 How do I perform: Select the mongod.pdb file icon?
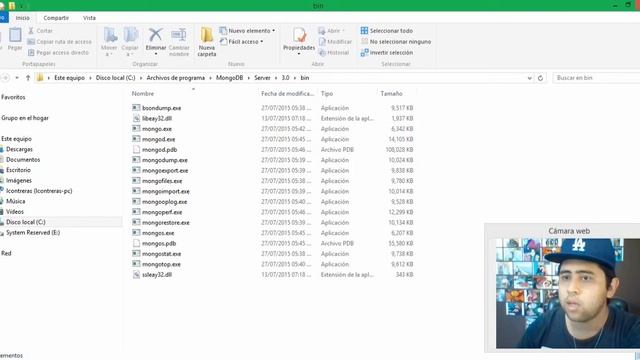point(136,150)
